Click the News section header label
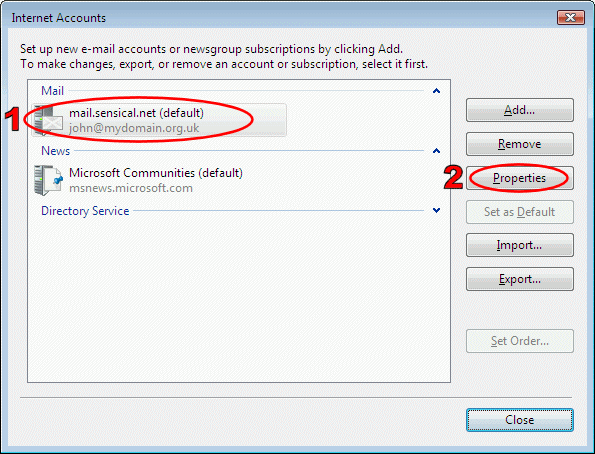 click(x=55, y=151)
